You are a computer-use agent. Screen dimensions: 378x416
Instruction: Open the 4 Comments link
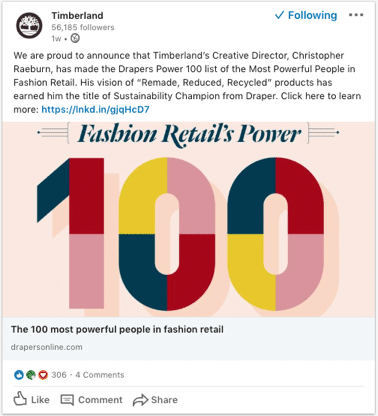pos(100,375)
